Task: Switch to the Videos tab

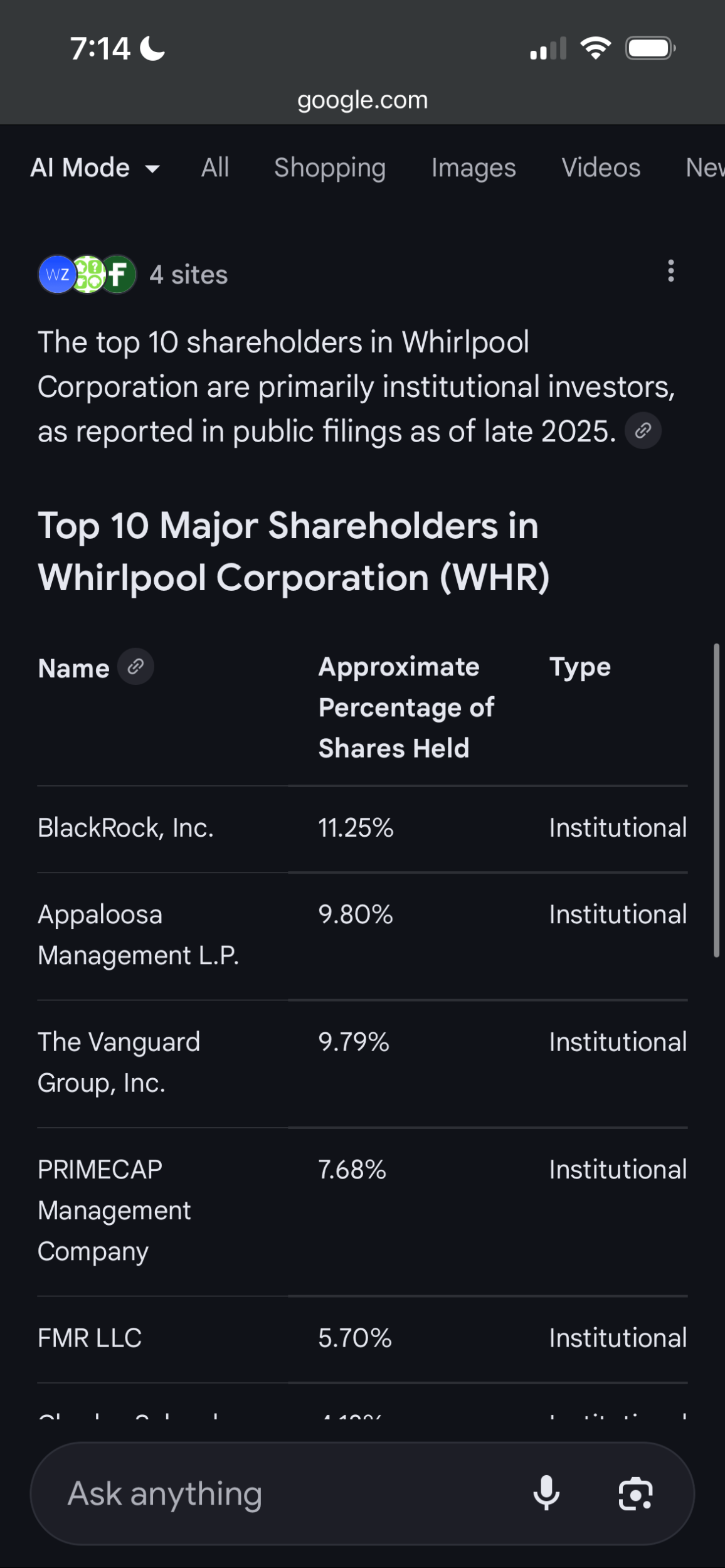Action: pos(601,168)
